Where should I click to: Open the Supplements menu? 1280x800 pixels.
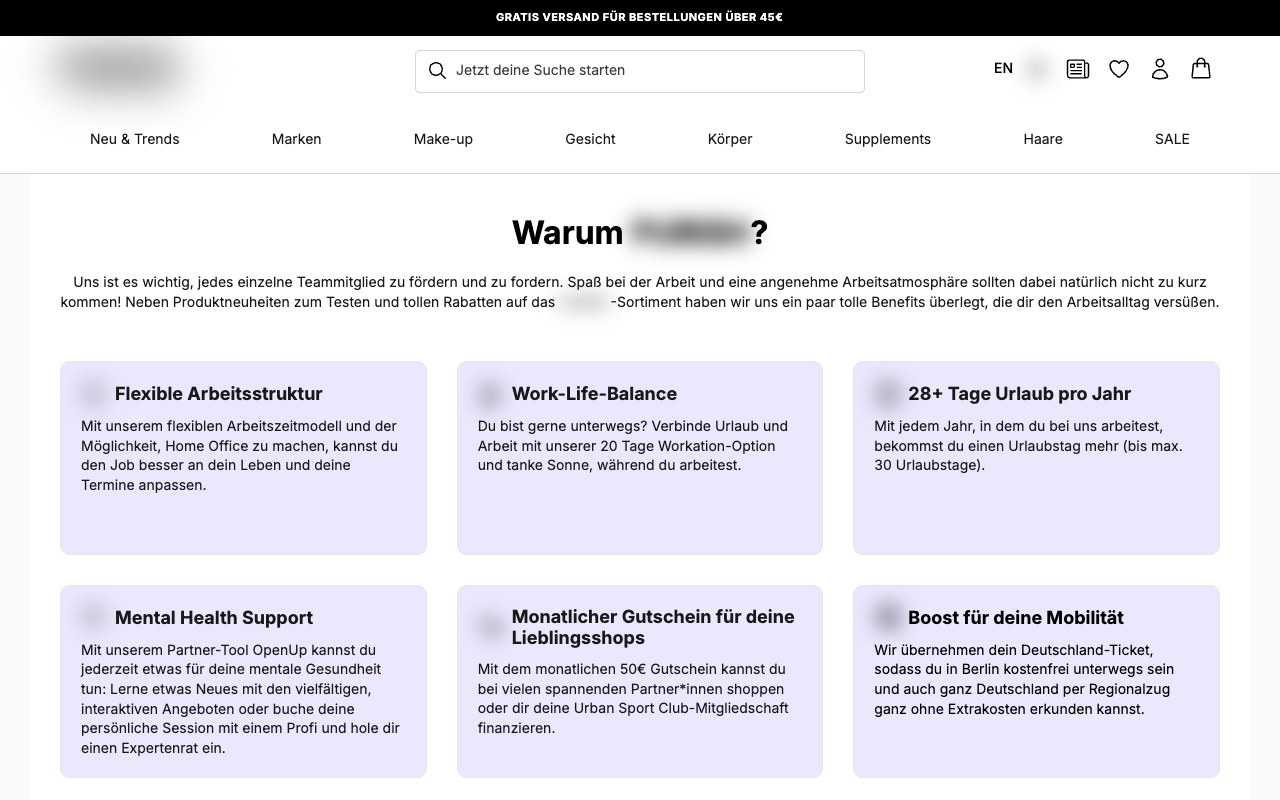(888, 139)
